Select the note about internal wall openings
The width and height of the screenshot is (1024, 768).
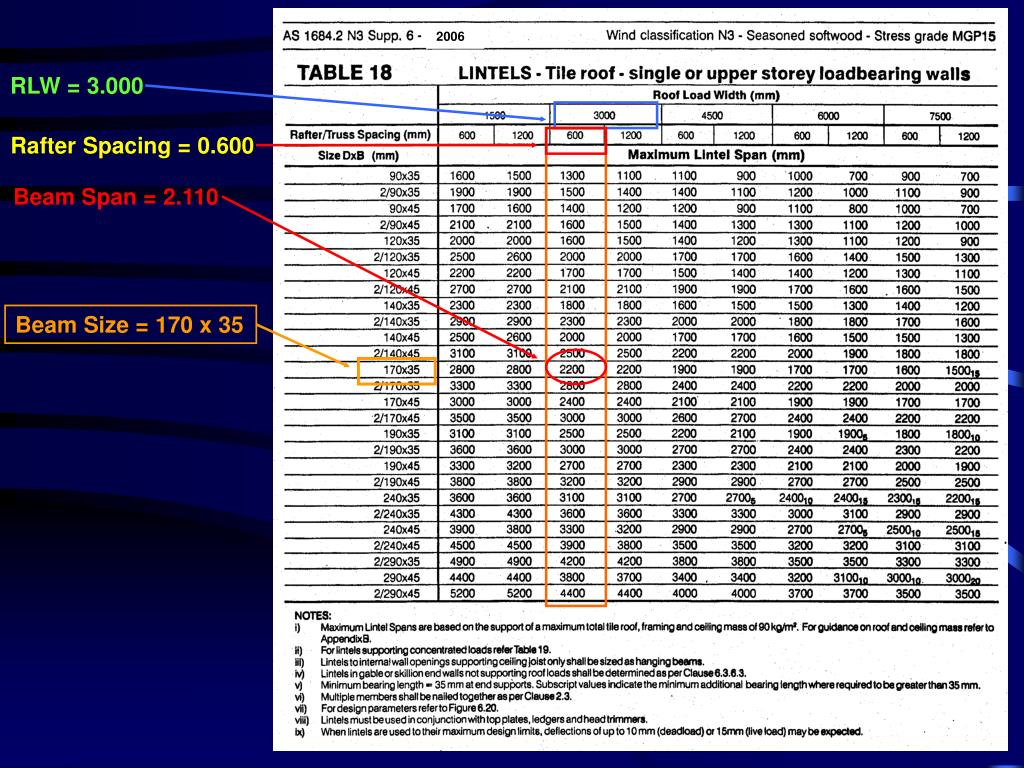pos(512,662)
